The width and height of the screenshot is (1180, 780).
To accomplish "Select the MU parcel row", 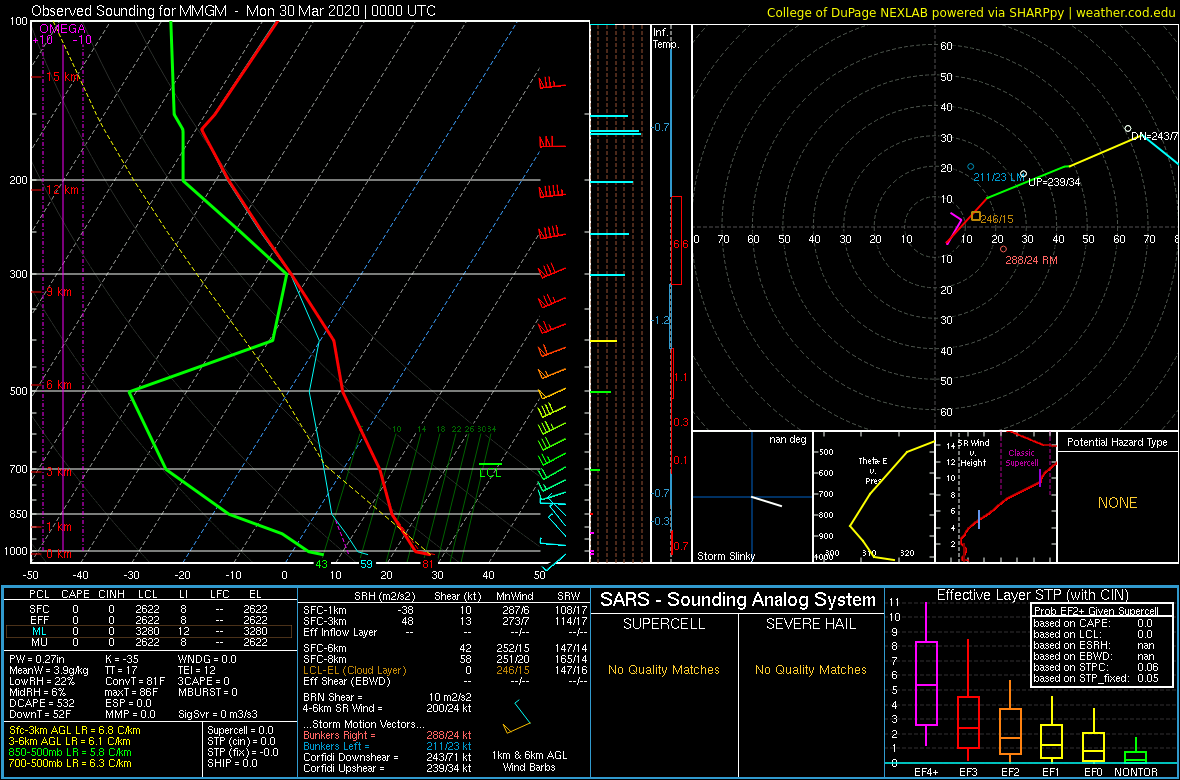I will click(148, 642).
